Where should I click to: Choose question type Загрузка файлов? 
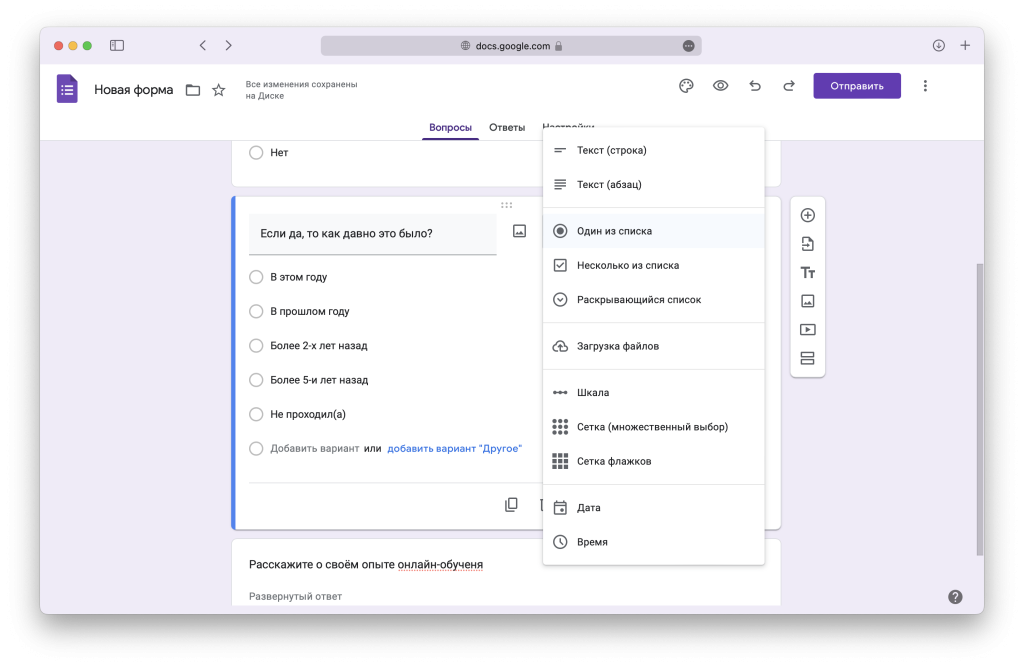tap(653, 346)
